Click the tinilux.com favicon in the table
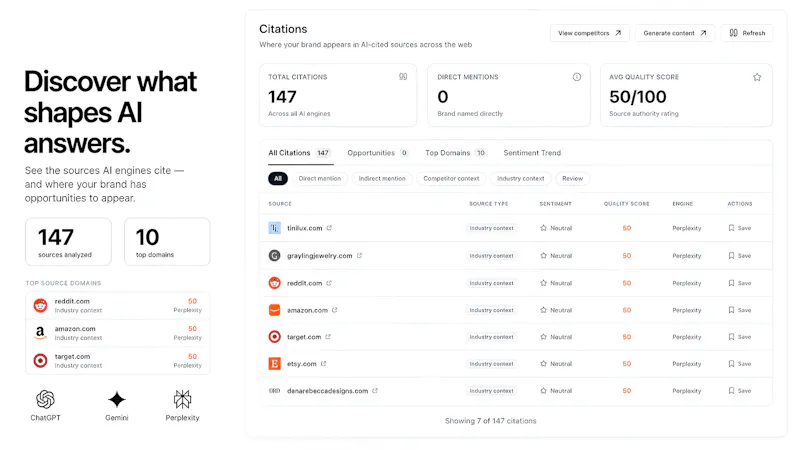800x450 pixels. (x=274, y=228)
